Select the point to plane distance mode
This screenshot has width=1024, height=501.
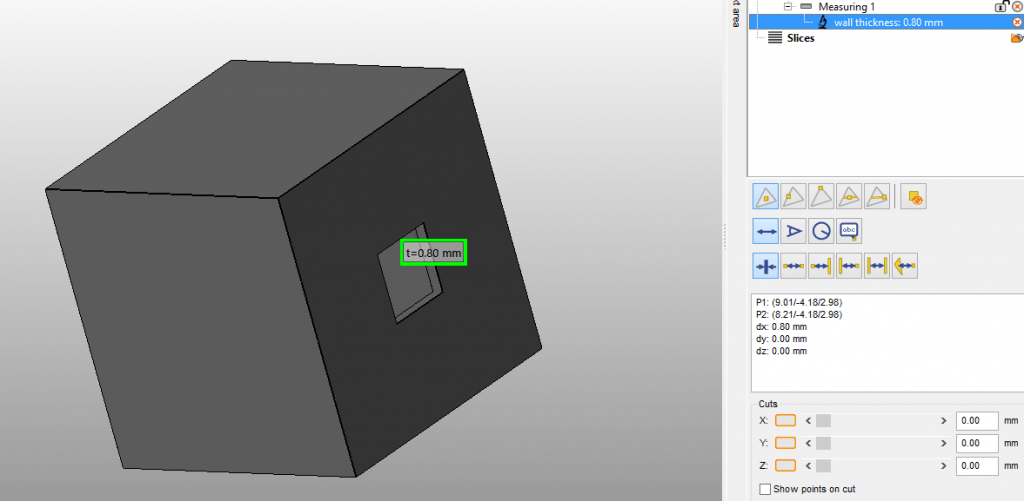pos(821,266)
